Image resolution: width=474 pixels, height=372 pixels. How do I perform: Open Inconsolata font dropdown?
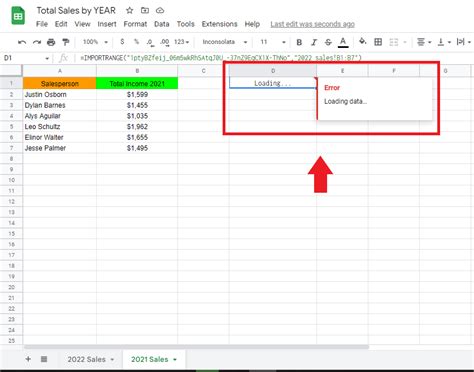pyautogui.click(x=225, y=42)
